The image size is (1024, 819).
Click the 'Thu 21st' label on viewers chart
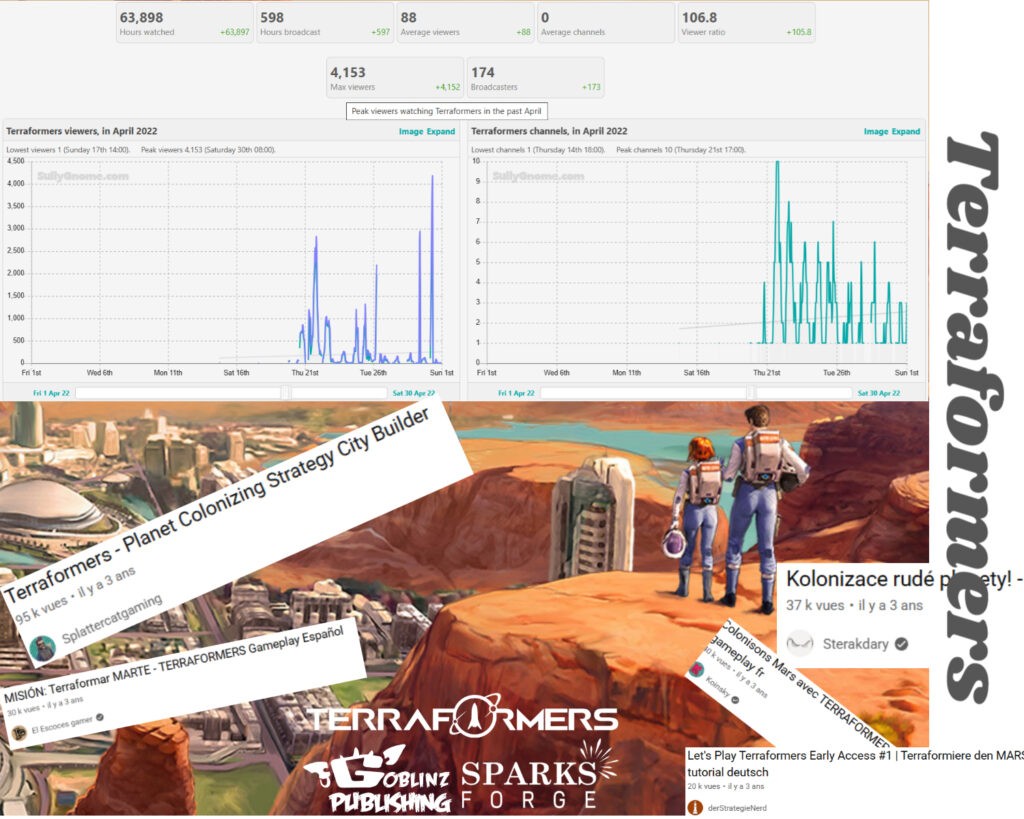pyautogui.click(x=305, y=373)
